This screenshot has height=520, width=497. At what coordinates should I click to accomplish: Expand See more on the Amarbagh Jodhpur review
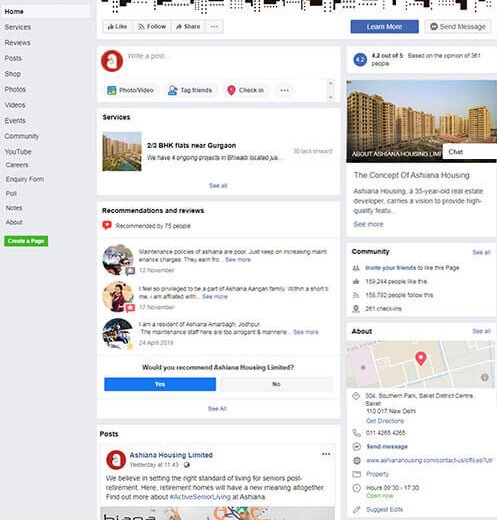pyautogui.click(x=306, y=332)
